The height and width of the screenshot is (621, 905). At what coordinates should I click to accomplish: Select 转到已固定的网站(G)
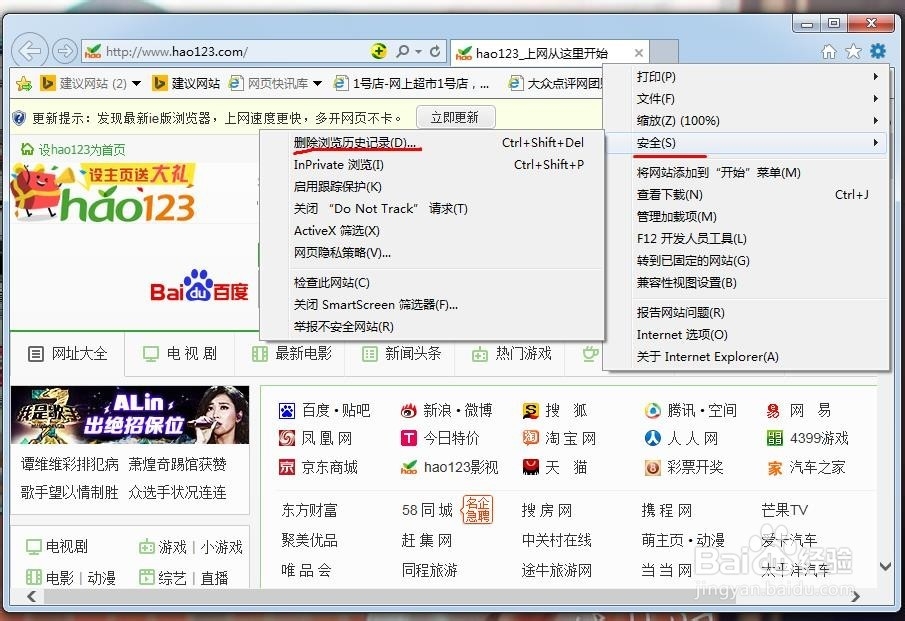click(x=746, y=260)
